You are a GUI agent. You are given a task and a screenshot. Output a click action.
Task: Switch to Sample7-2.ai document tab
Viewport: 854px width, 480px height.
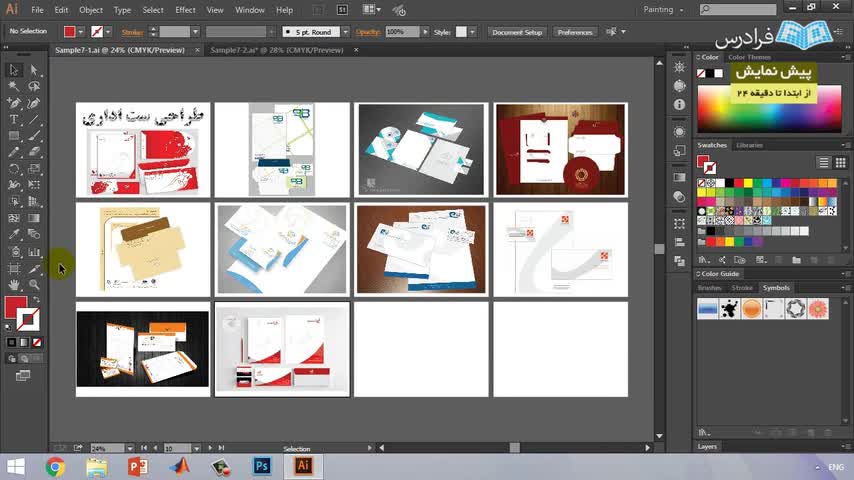tap(277, 50)
